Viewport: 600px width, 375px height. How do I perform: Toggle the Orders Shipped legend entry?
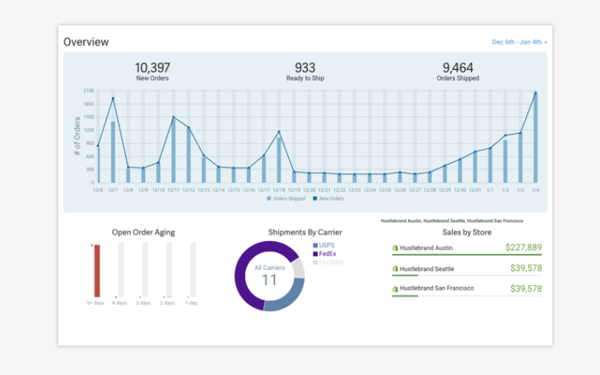click(286, 199)
